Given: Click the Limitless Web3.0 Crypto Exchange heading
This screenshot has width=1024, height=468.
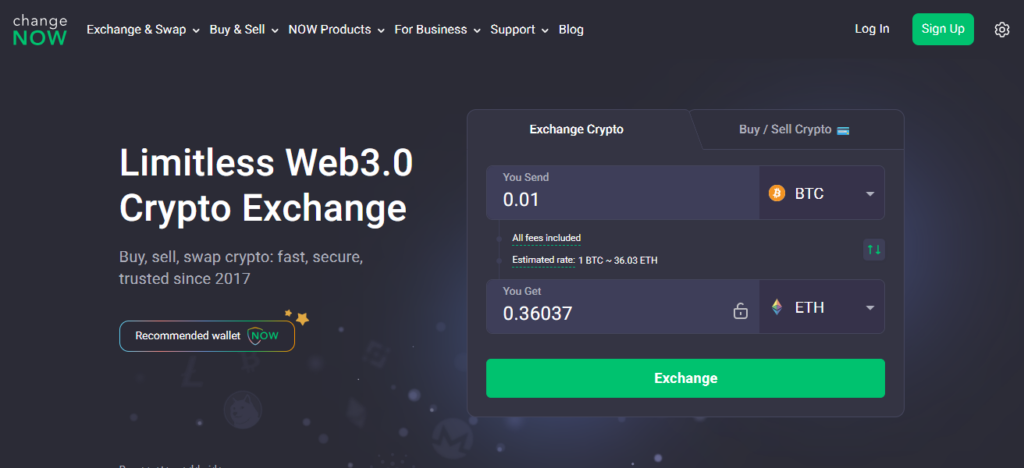Looking at the screenshot, I should point(266,185).
